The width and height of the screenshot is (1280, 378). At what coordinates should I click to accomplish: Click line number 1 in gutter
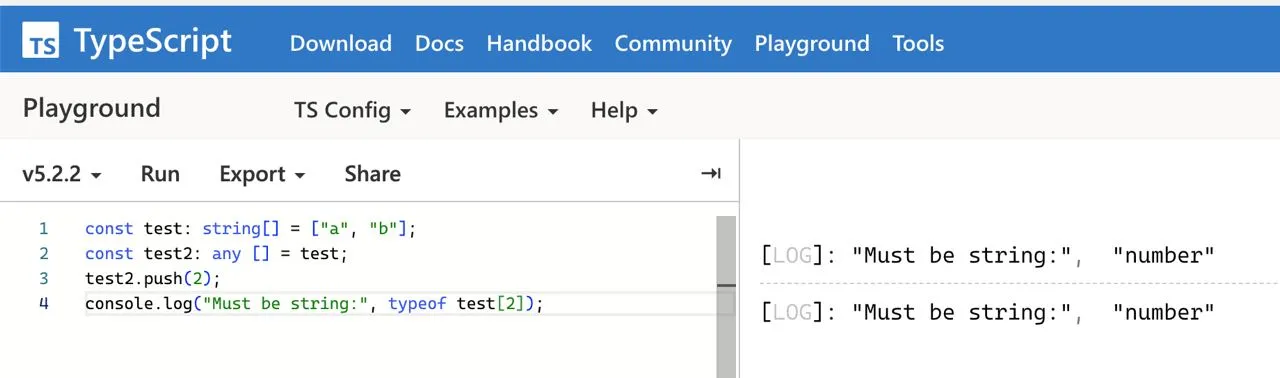43,229
